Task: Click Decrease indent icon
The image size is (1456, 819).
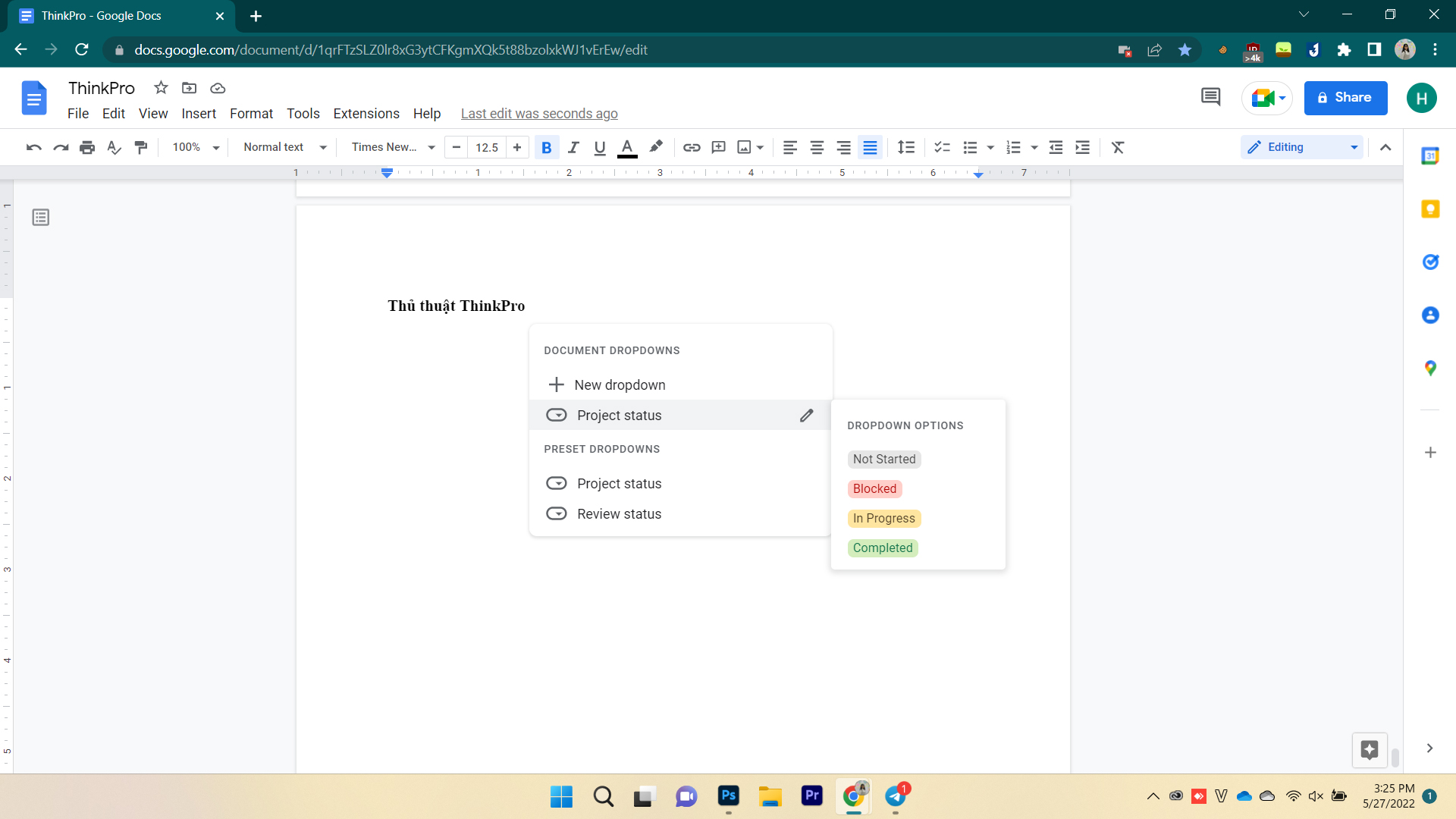Action: click(x=1056, y=147)
